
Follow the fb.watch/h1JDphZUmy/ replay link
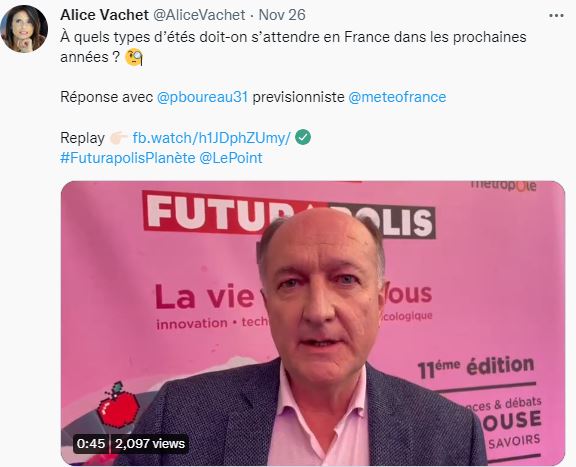(x=212, y=138)
